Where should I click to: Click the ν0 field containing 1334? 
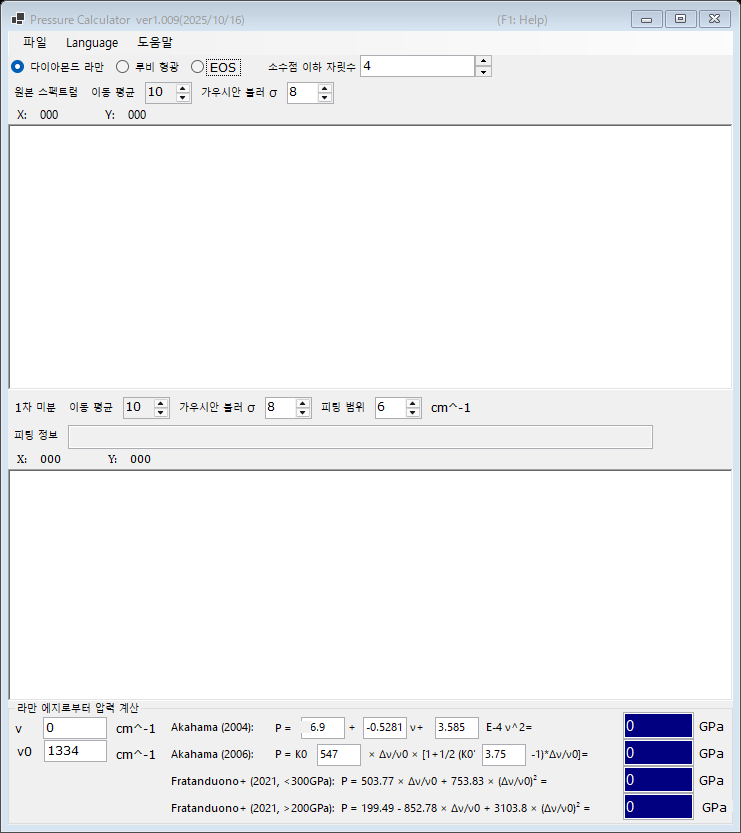coord(75,751)
